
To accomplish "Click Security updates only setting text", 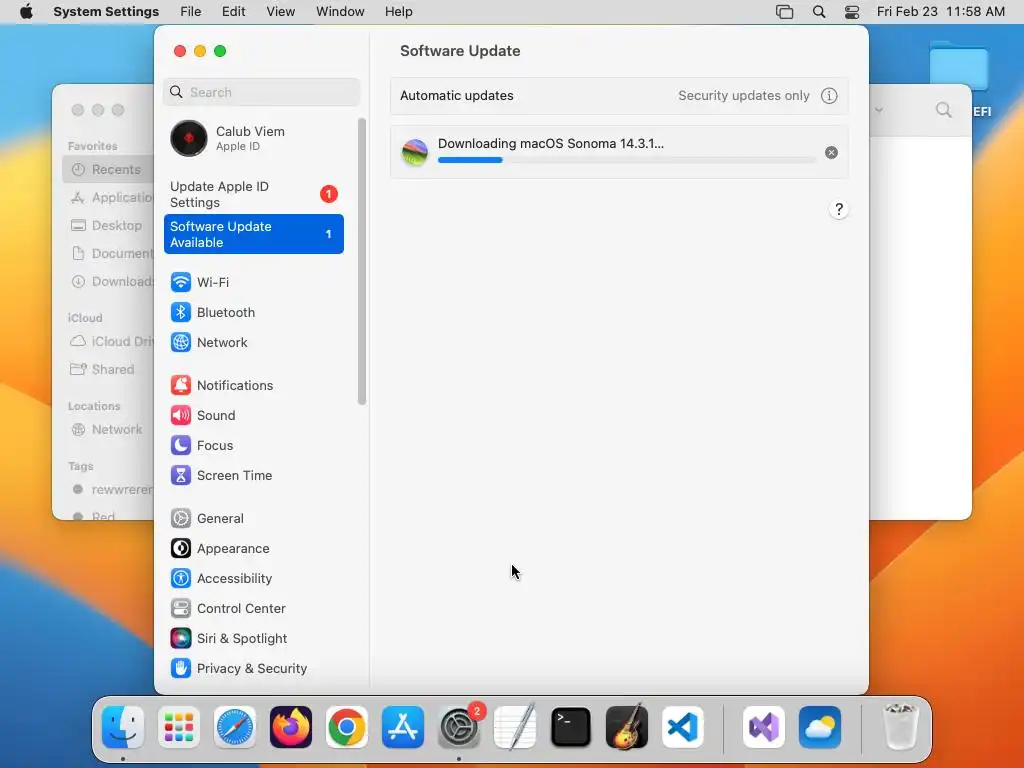I will 743,95.
